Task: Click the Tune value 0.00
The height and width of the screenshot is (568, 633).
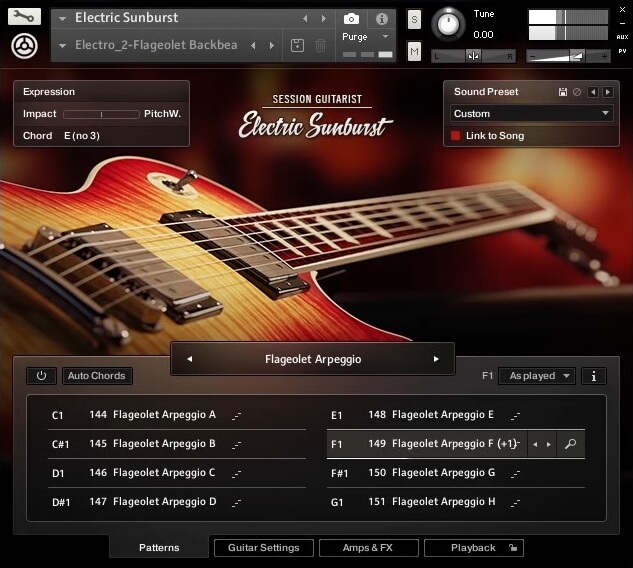Action: (483, 35)
